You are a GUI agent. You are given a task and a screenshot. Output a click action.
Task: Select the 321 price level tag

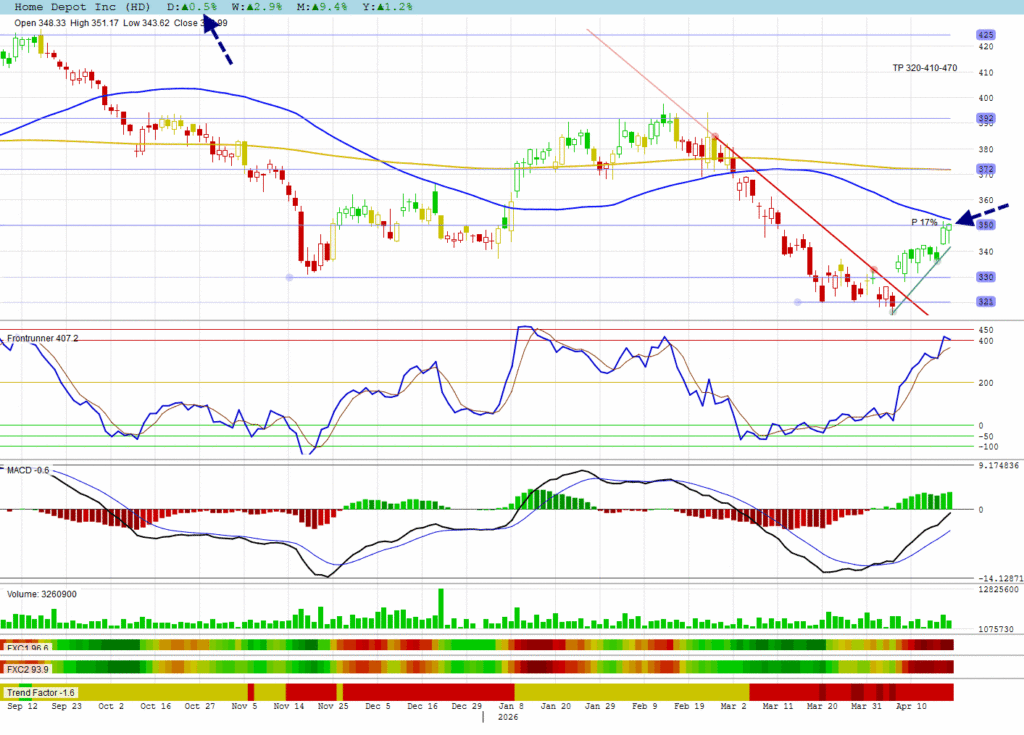[x=985, y=302]
